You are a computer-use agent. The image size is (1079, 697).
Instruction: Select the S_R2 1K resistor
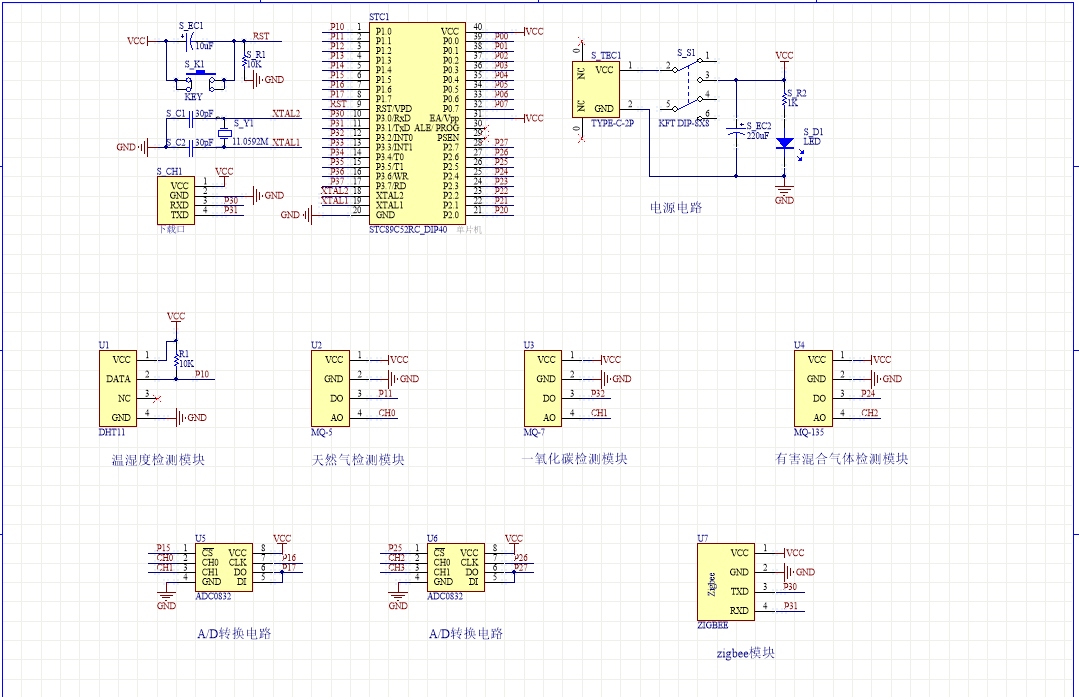click(x=785, y=97)
